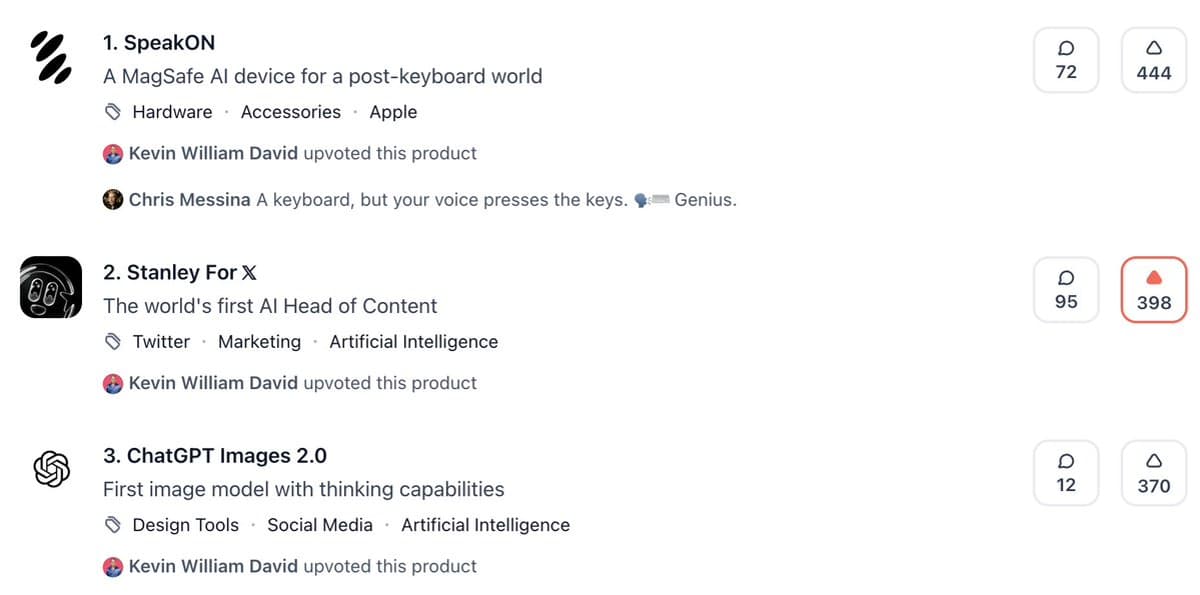Upvote SpeakON with 444 votes
The height and width of the screenshot is (595, 1200).
tap(1153, 60)
